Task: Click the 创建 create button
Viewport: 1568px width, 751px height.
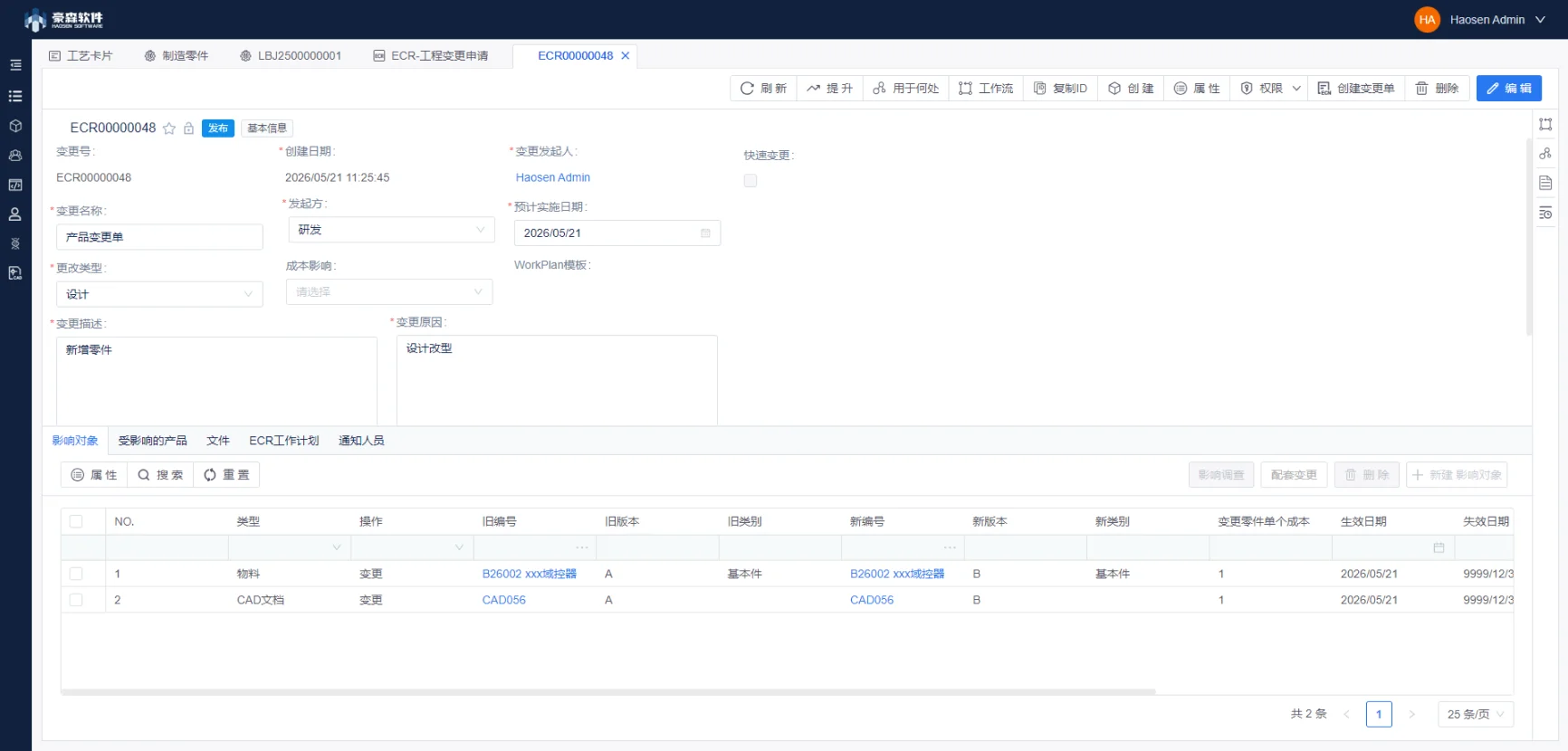Action: 1131,88
